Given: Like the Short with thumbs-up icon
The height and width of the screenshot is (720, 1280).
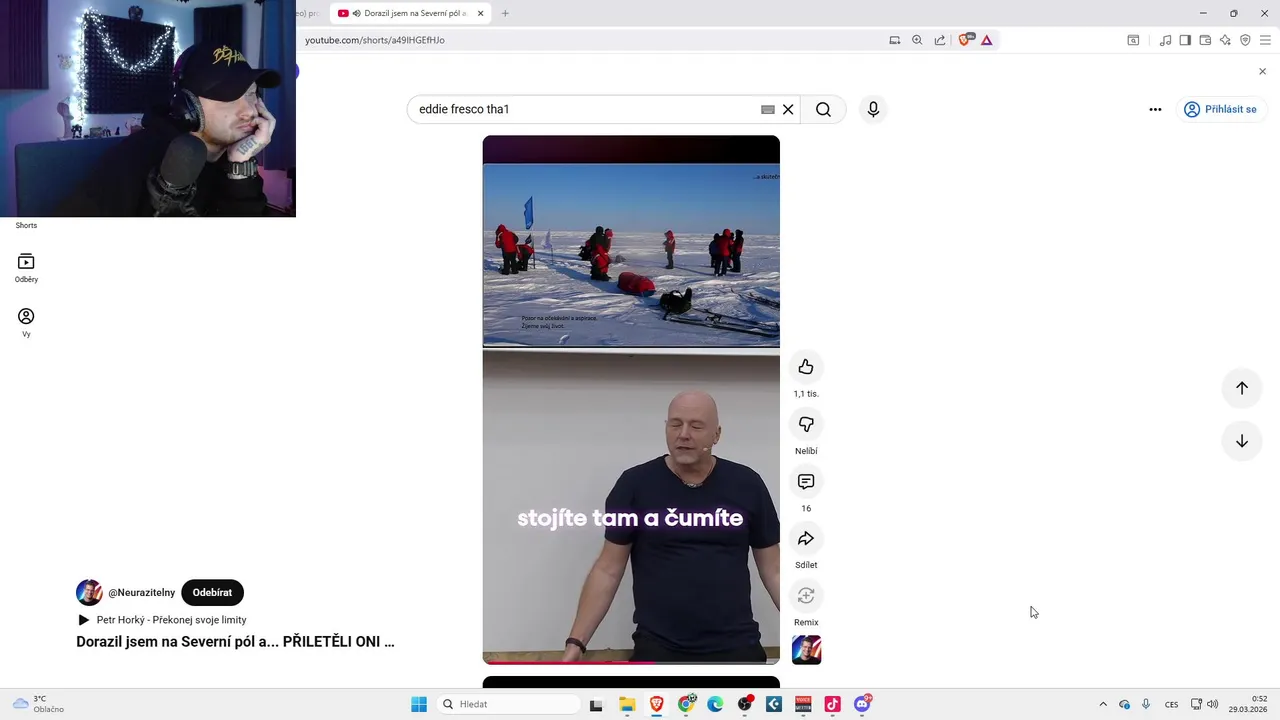Looking at the screenshot, I should pos(806,367).
